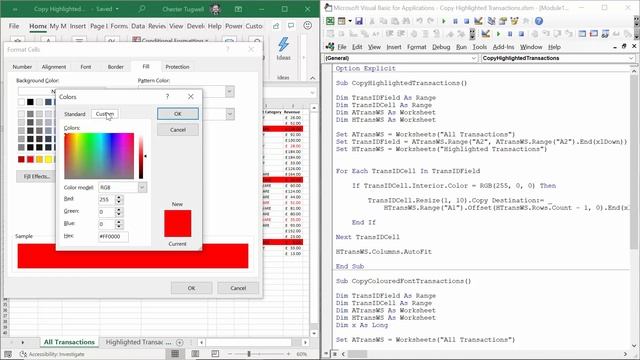Expand the CopyHighlightedTransactions procedure dropdown

click(631, 58)
